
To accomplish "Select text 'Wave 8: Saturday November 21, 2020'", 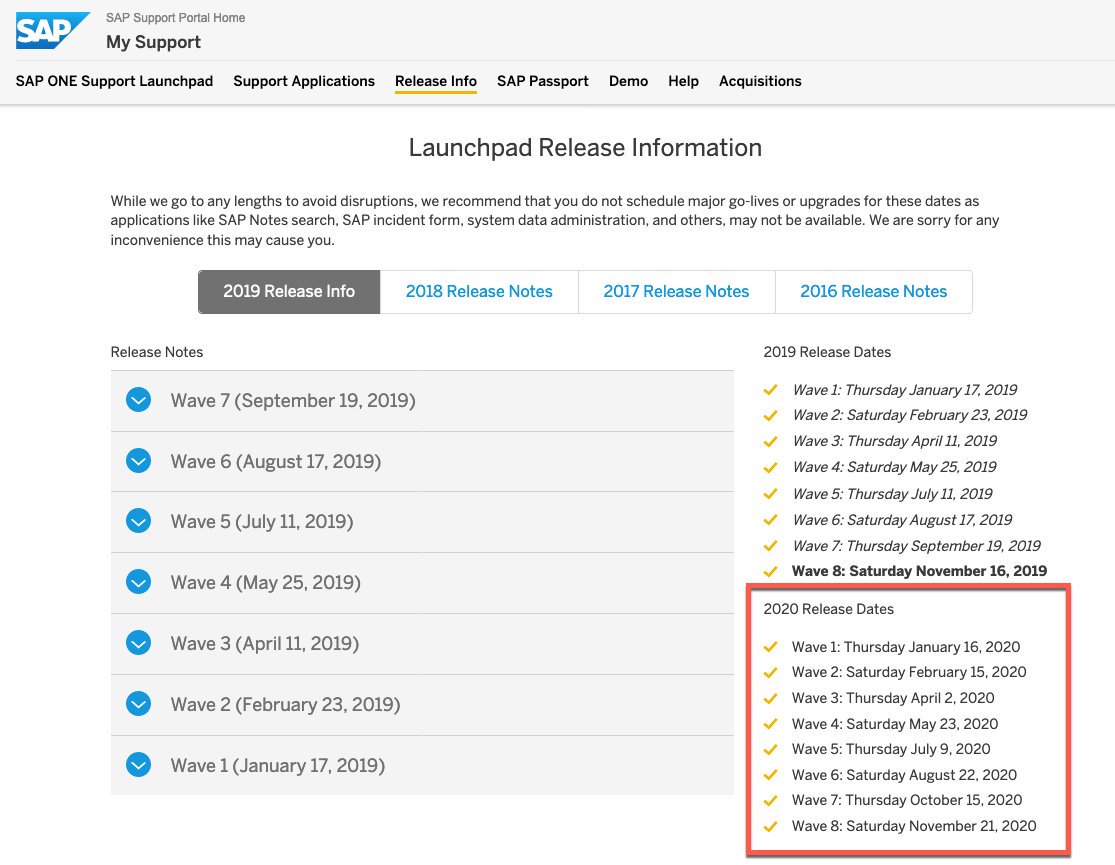I will point(914,826).
